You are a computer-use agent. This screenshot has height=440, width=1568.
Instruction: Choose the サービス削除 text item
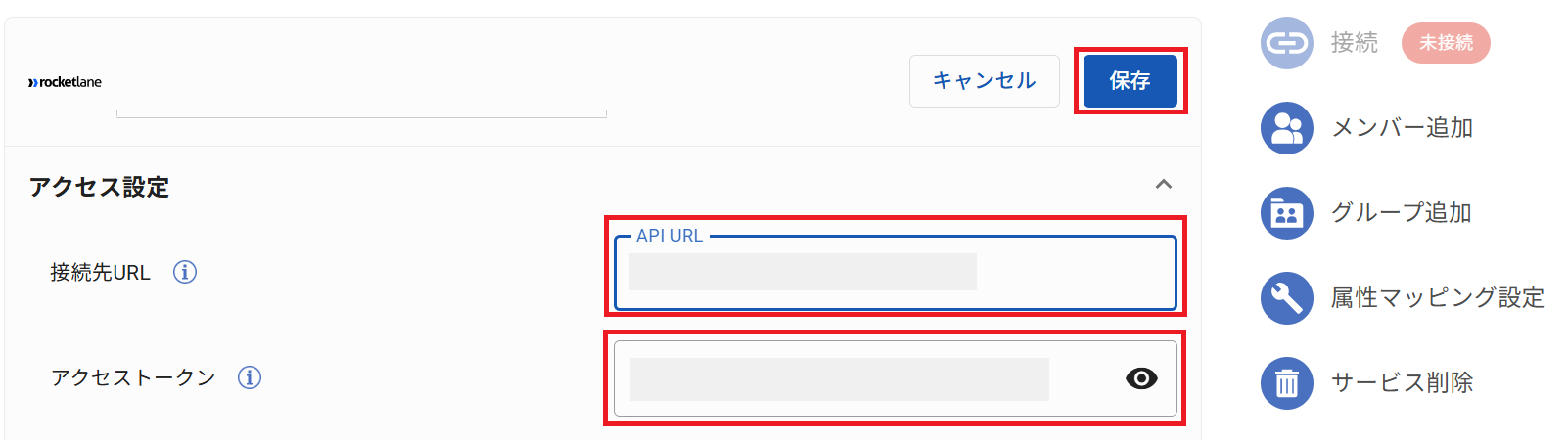[1402, 383]
